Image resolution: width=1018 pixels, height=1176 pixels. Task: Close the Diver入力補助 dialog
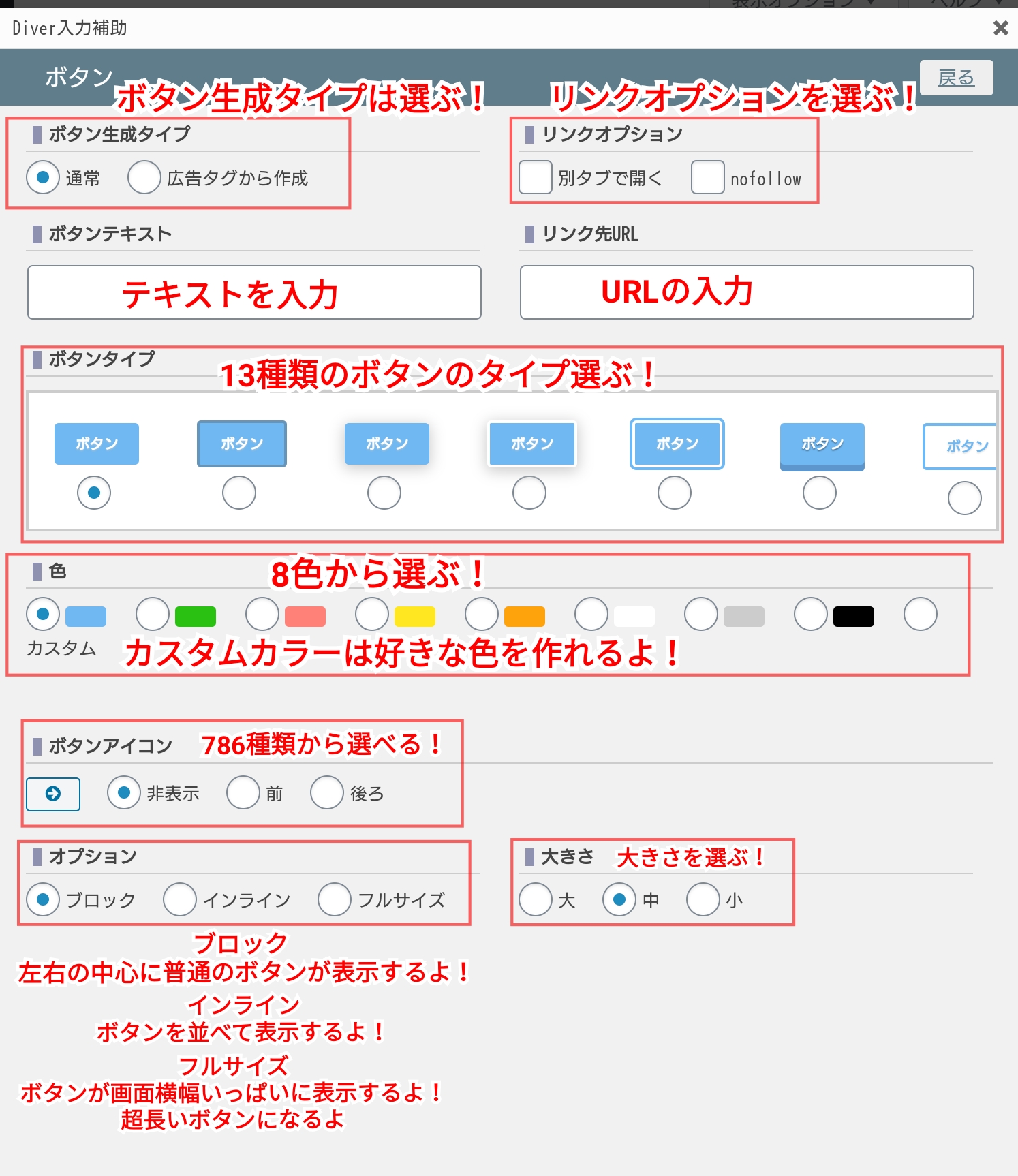point(1000,28)
